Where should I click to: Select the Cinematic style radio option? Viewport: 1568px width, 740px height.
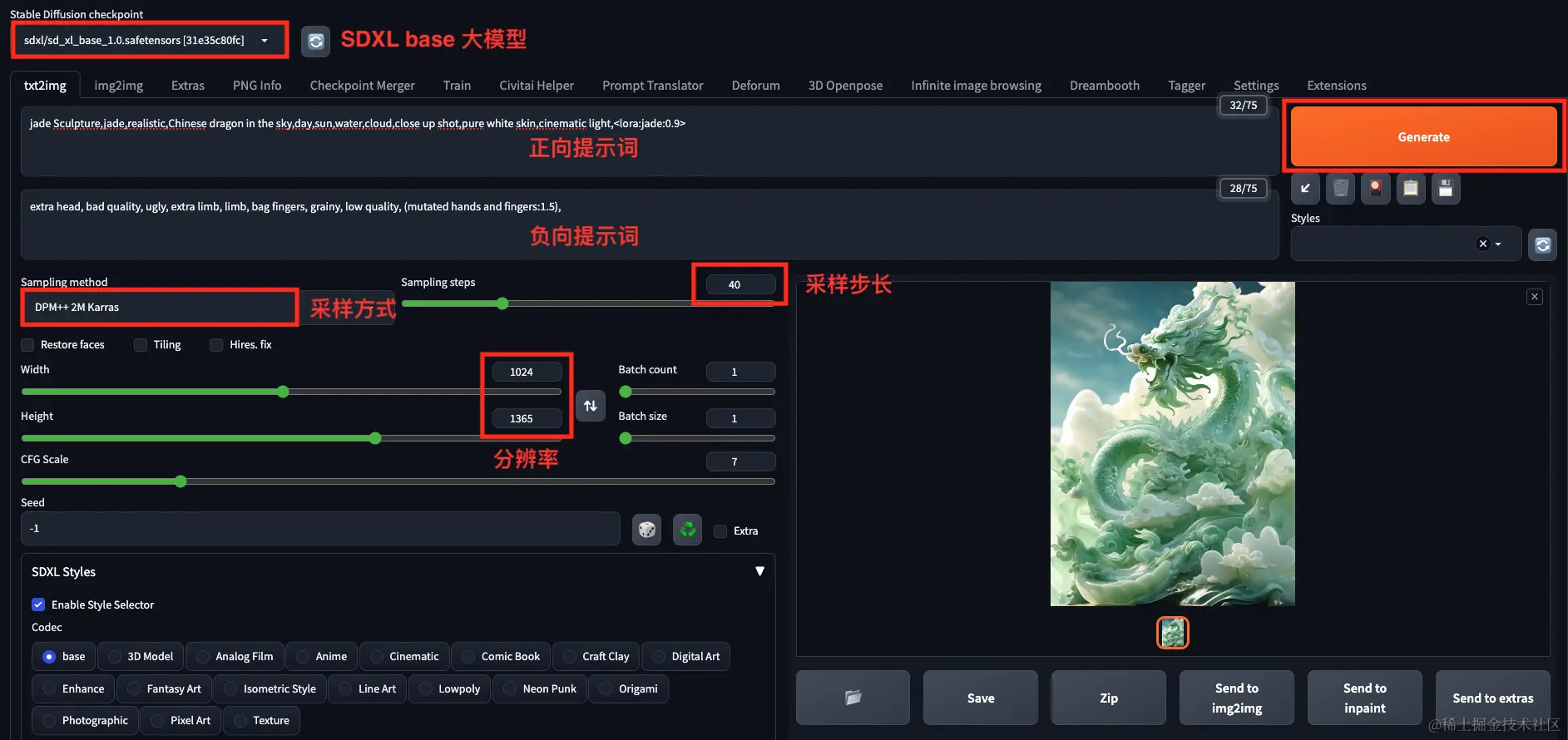(x=404, y=656)
